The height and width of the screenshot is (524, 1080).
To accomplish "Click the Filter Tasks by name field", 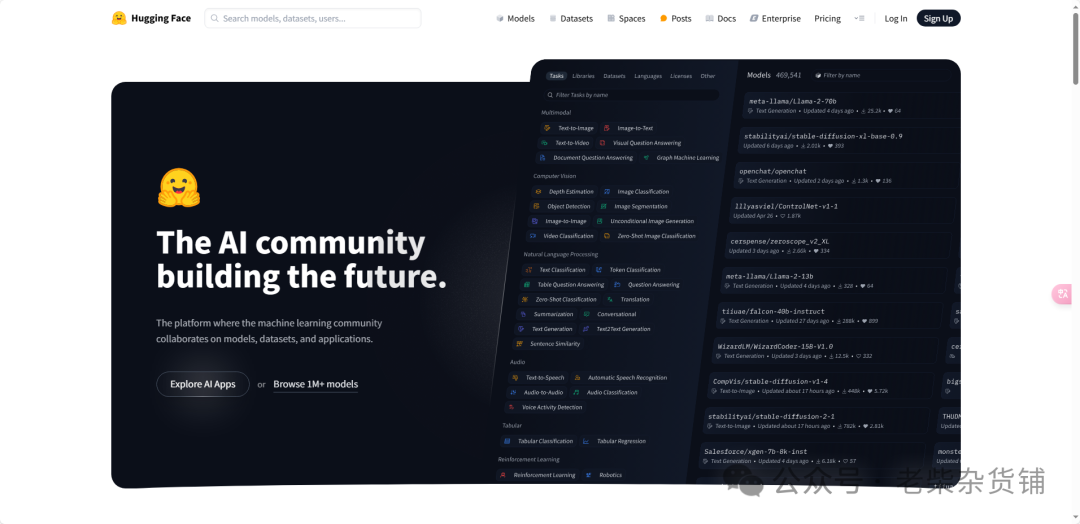I will [x=632, y=95].
